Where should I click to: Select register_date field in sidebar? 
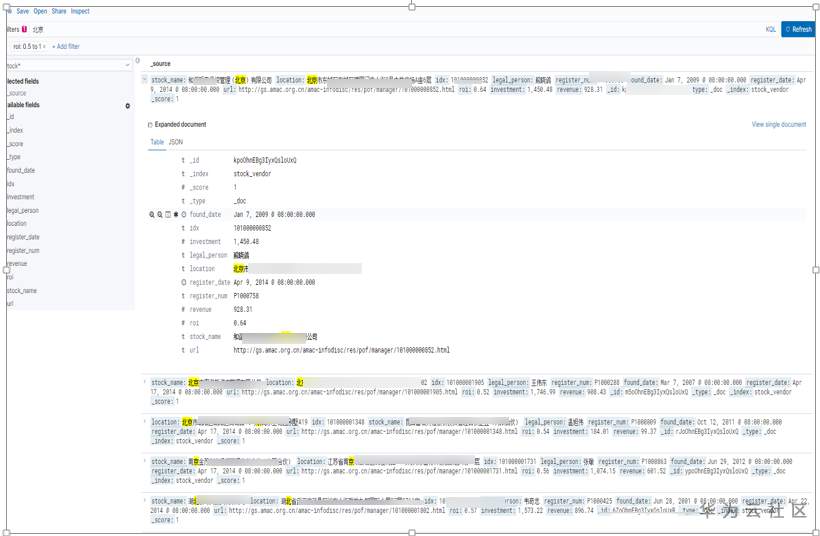(x=23, y=237)
